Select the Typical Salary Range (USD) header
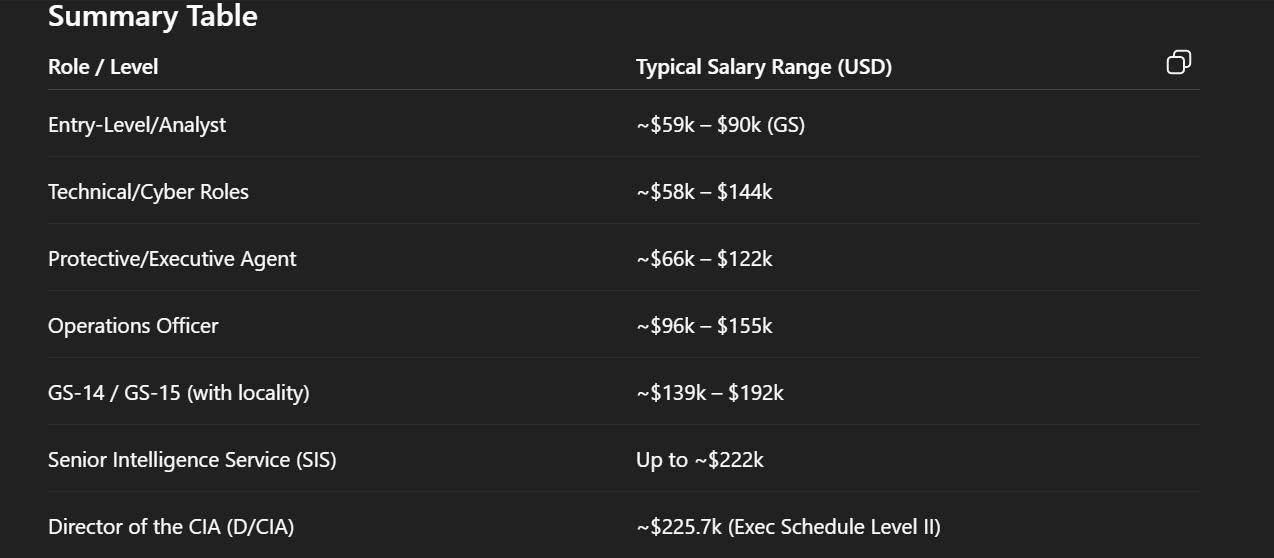 tap(764, 67)
